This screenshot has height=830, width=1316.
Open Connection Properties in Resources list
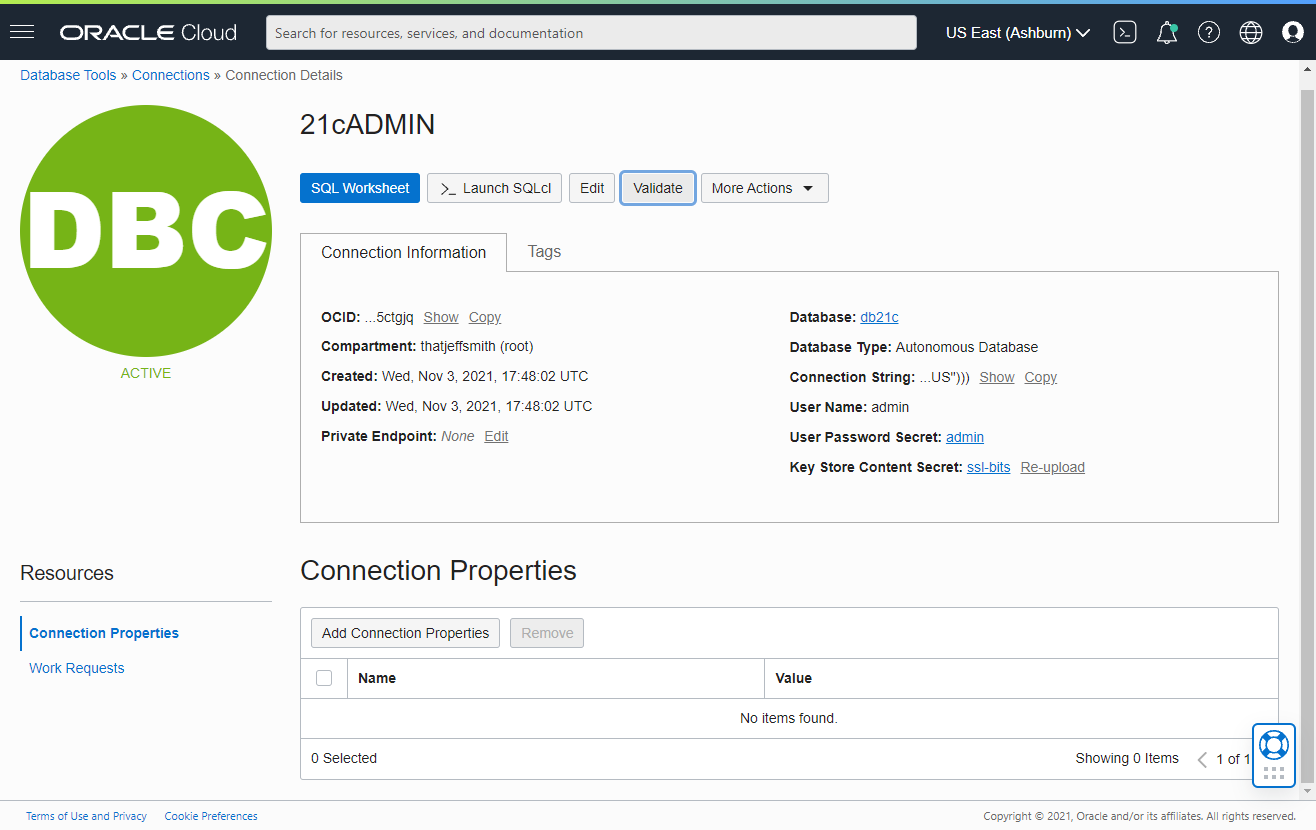tap(104, 633)
